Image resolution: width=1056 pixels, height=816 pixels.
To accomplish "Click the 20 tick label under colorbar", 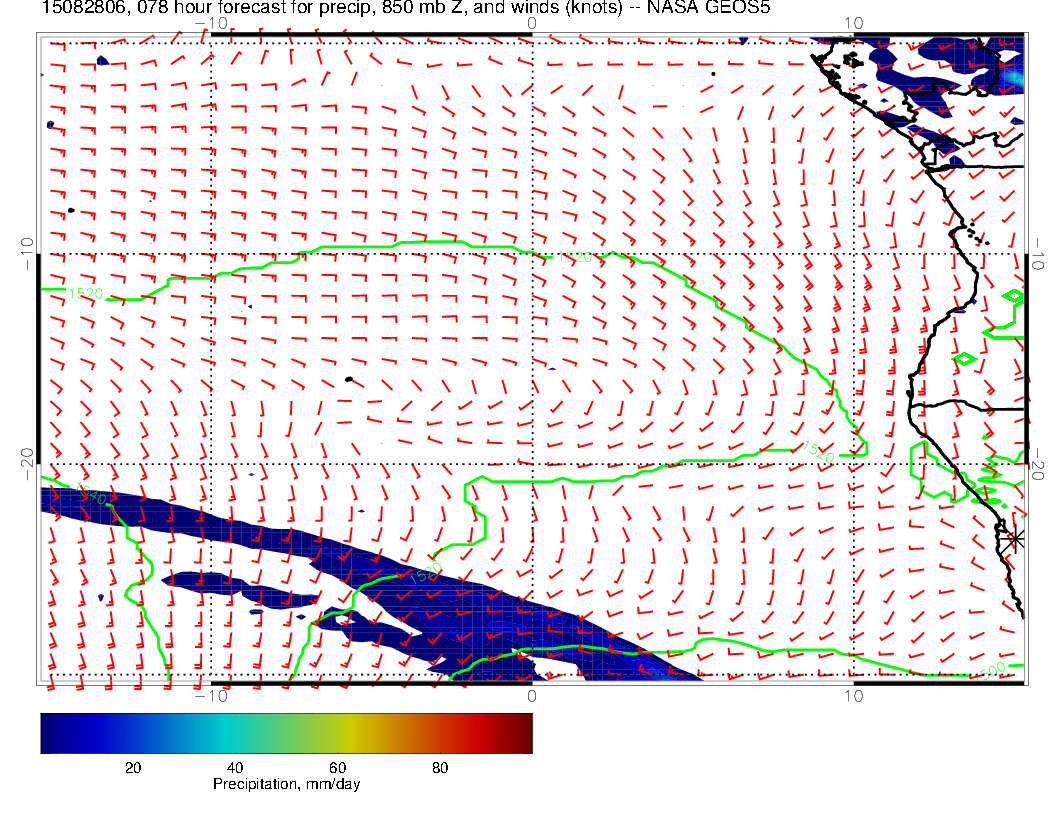I will (132, 767).
